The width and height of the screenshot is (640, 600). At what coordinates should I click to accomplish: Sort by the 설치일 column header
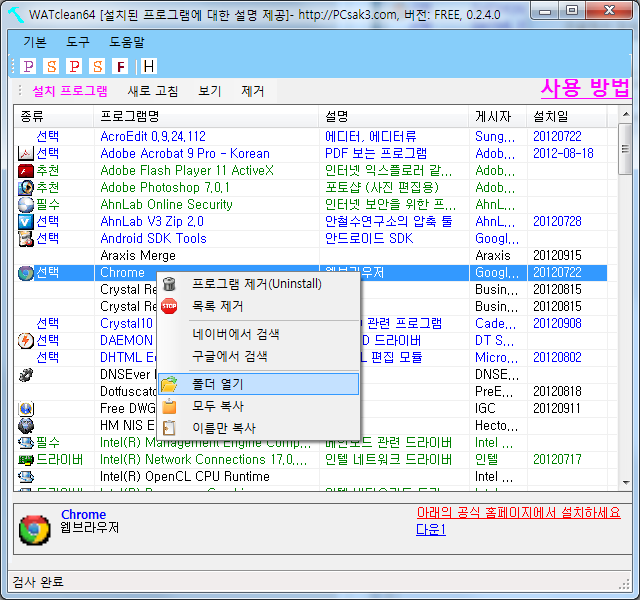[567, 116]
